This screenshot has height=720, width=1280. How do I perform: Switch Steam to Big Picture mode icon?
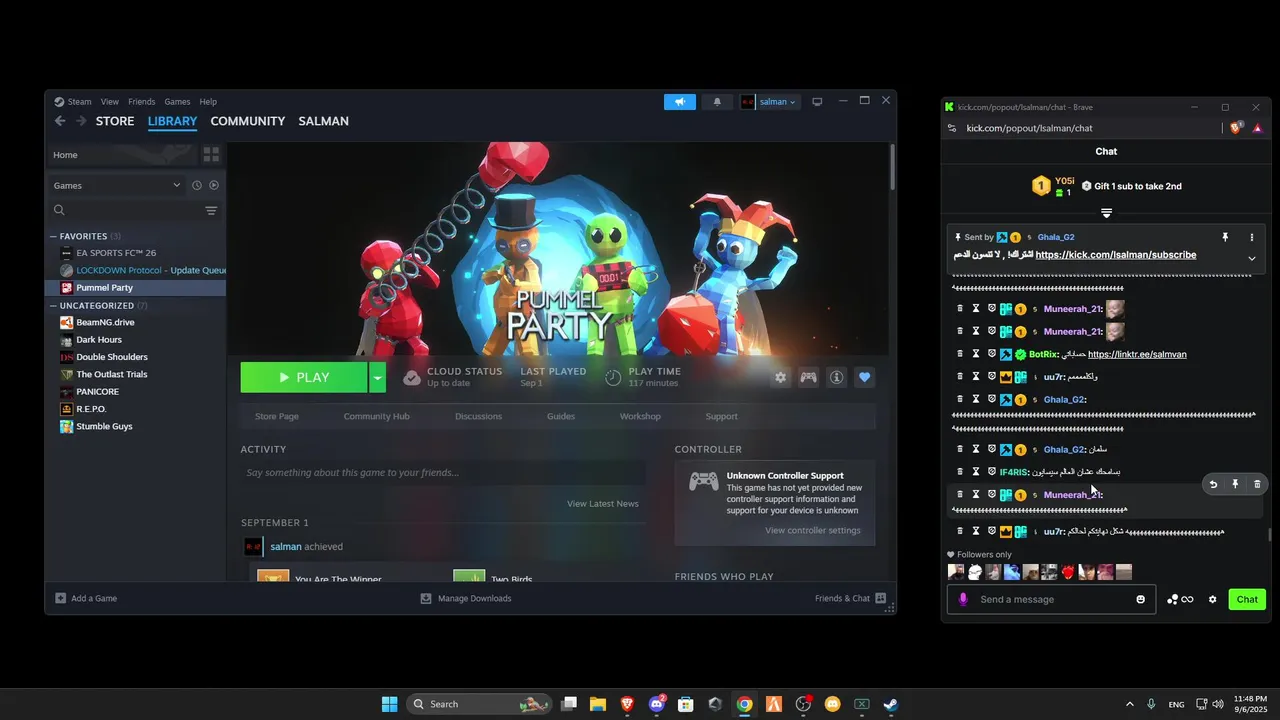pyautogui.click(x=817, y=102)
